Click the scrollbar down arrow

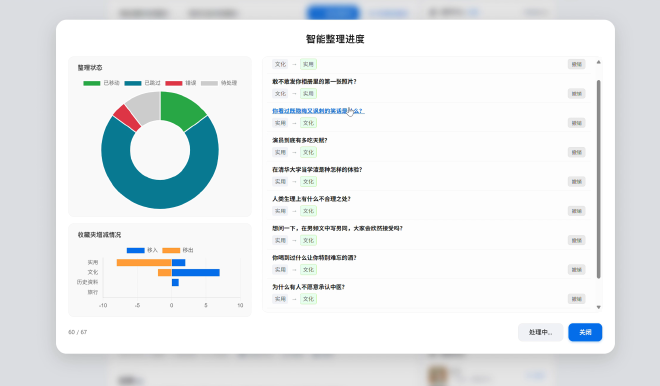599,307
